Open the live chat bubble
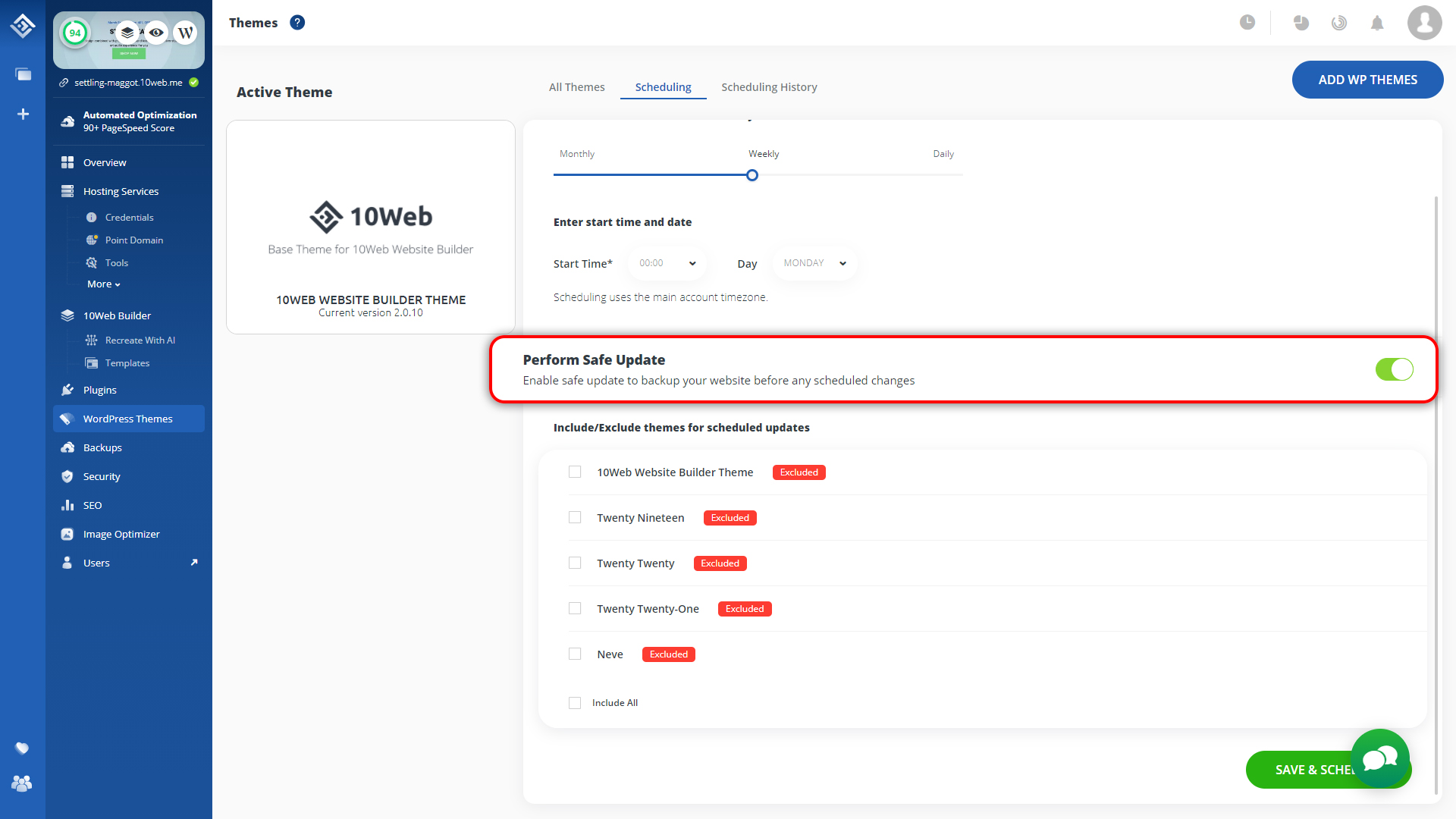This screenshot has width=1456, height=819. click(x=1380, y=758)
